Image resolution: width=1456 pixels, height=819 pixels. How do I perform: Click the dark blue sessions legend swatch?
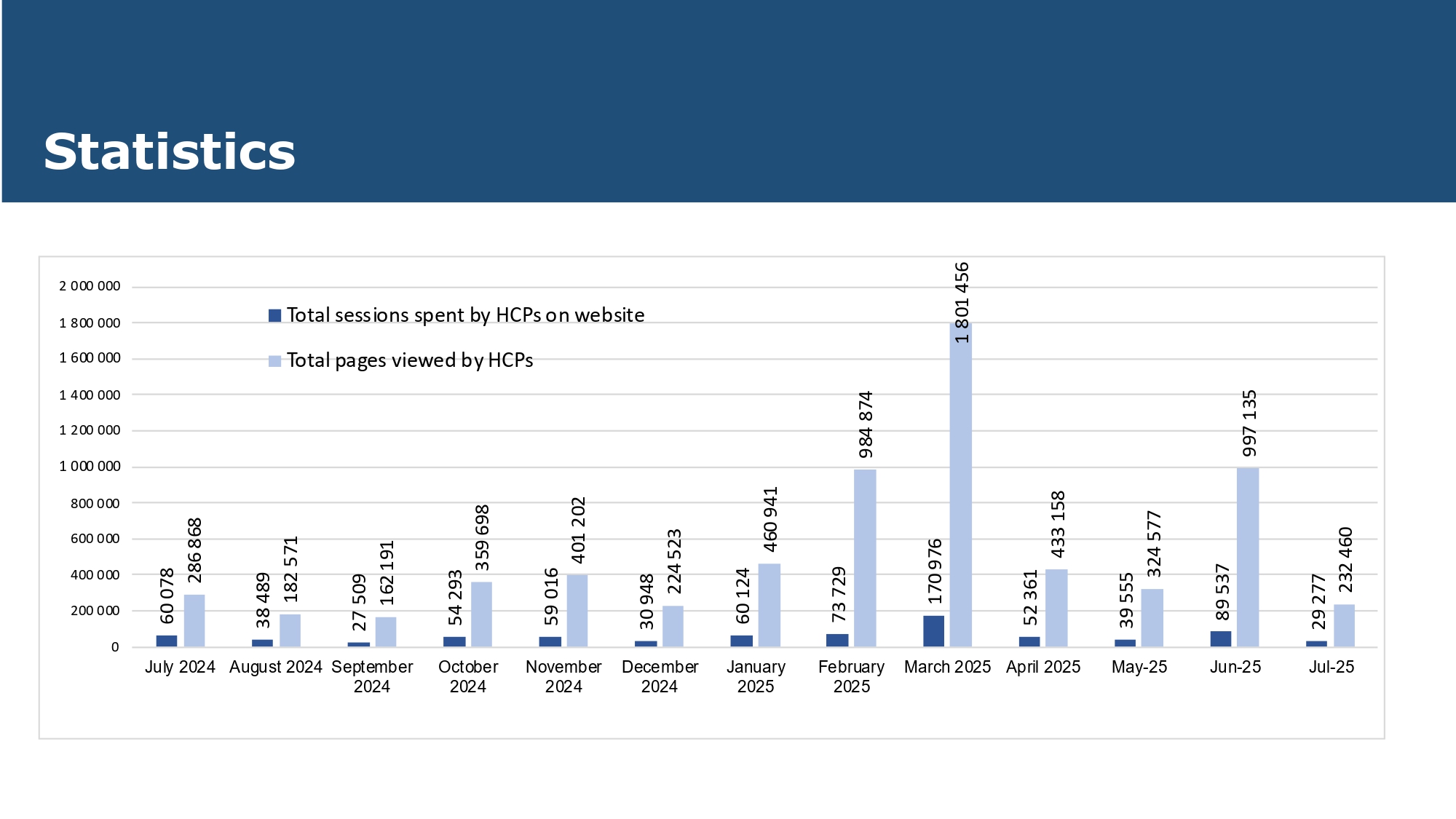pyautogui.click(x=274, y=315)
